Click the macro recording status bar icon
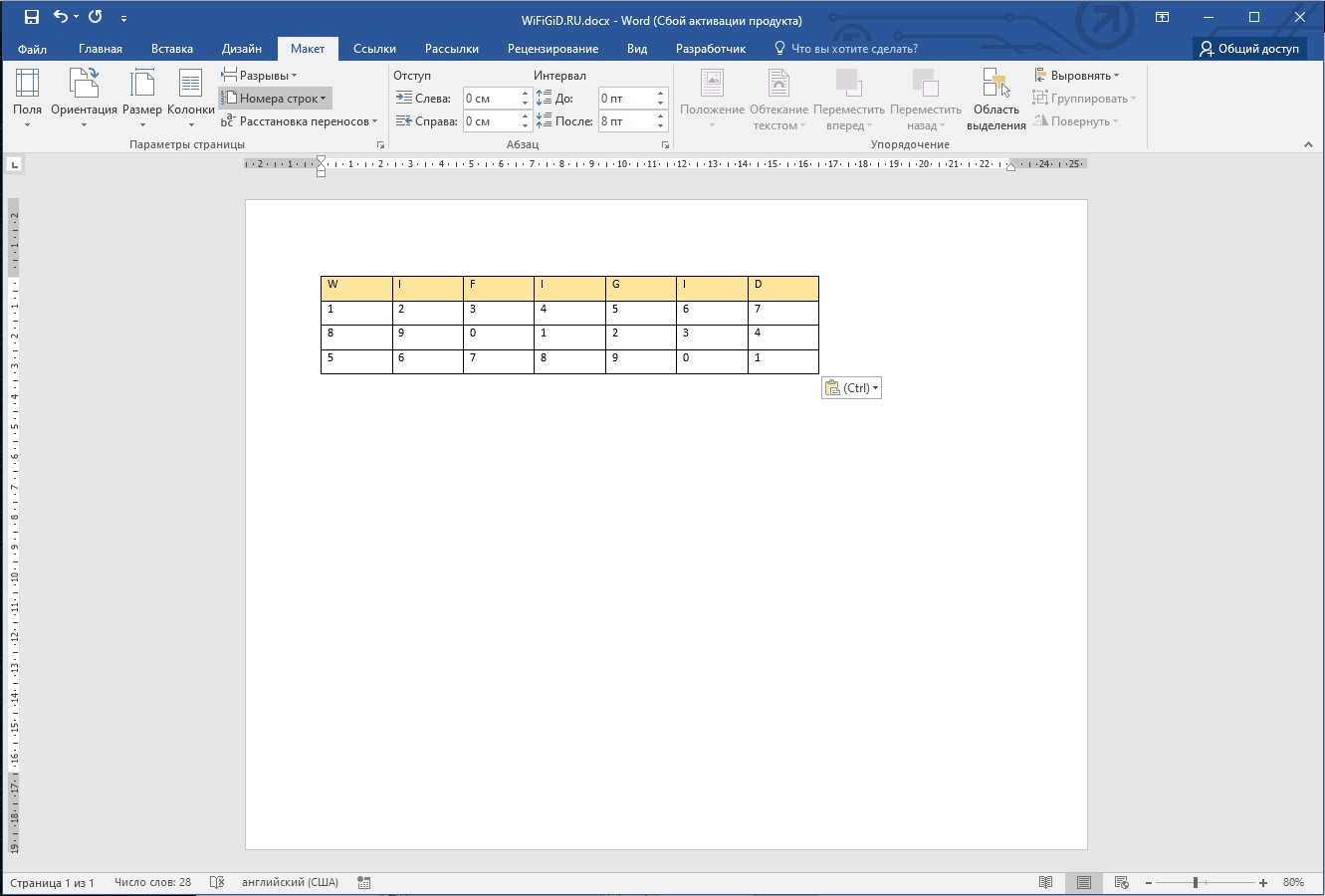This screenshot has width=1325, height=896. 364,883
